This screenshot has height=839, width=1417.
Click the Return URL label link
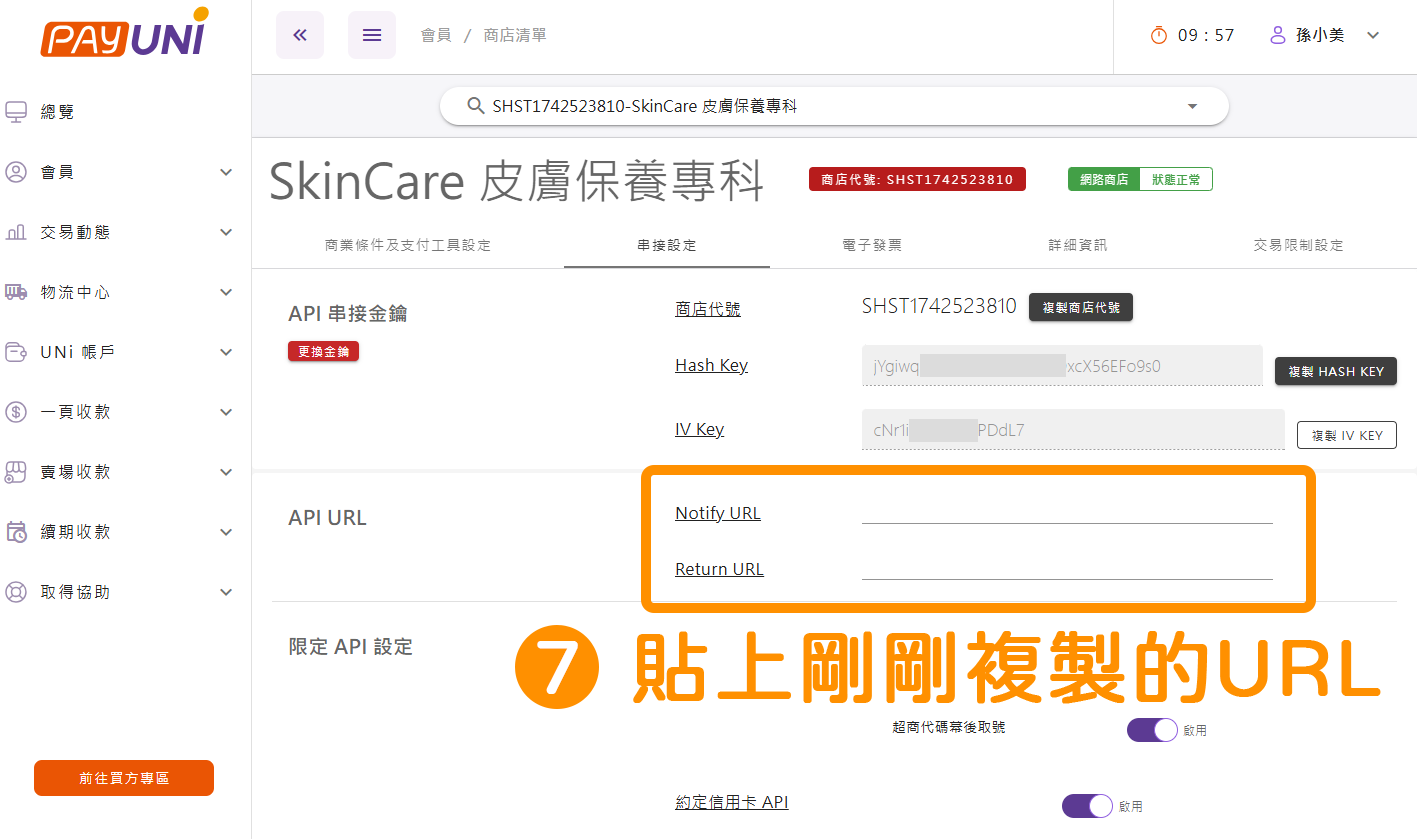719,569
